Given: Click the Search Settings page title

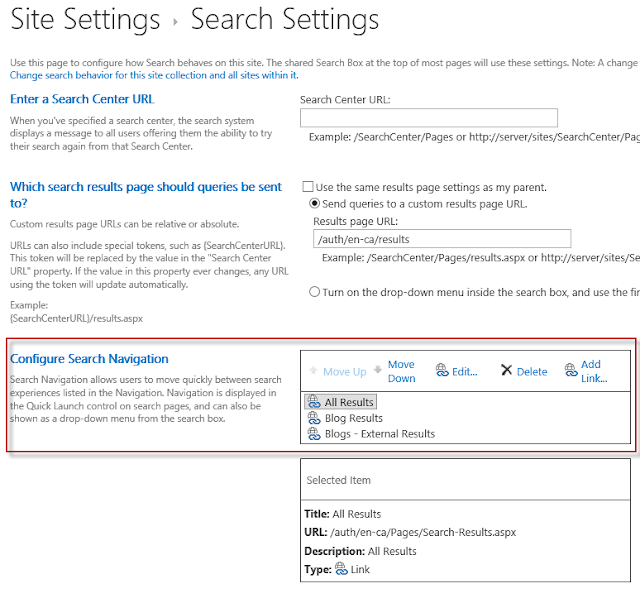Looking at the screenshot, I should [x=284, y=19].
